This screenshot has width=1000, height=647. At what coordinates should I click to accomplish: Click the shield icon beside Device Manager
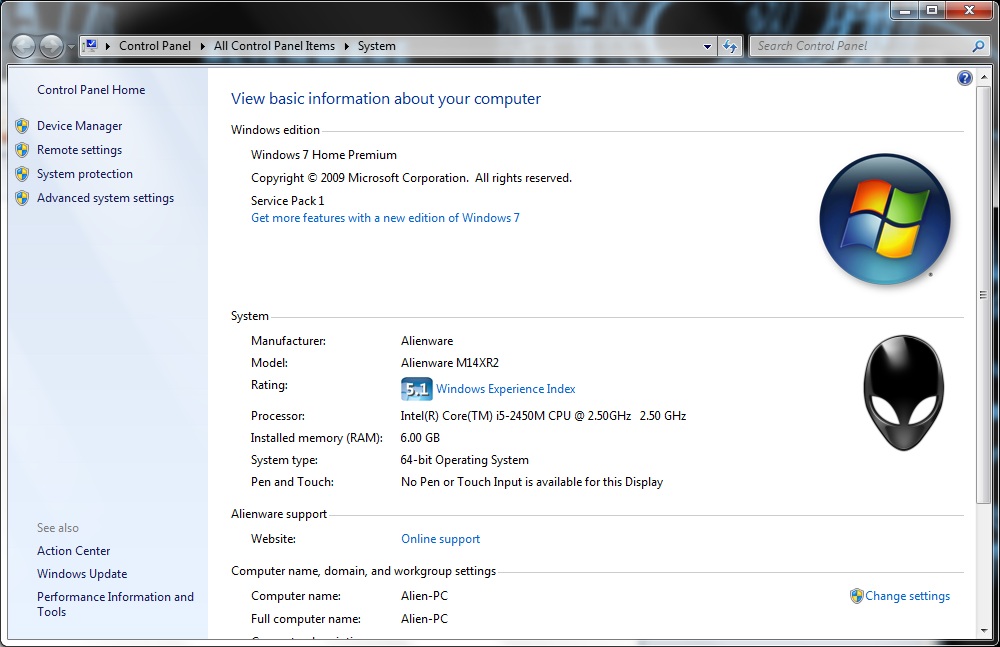coord(22,126)
